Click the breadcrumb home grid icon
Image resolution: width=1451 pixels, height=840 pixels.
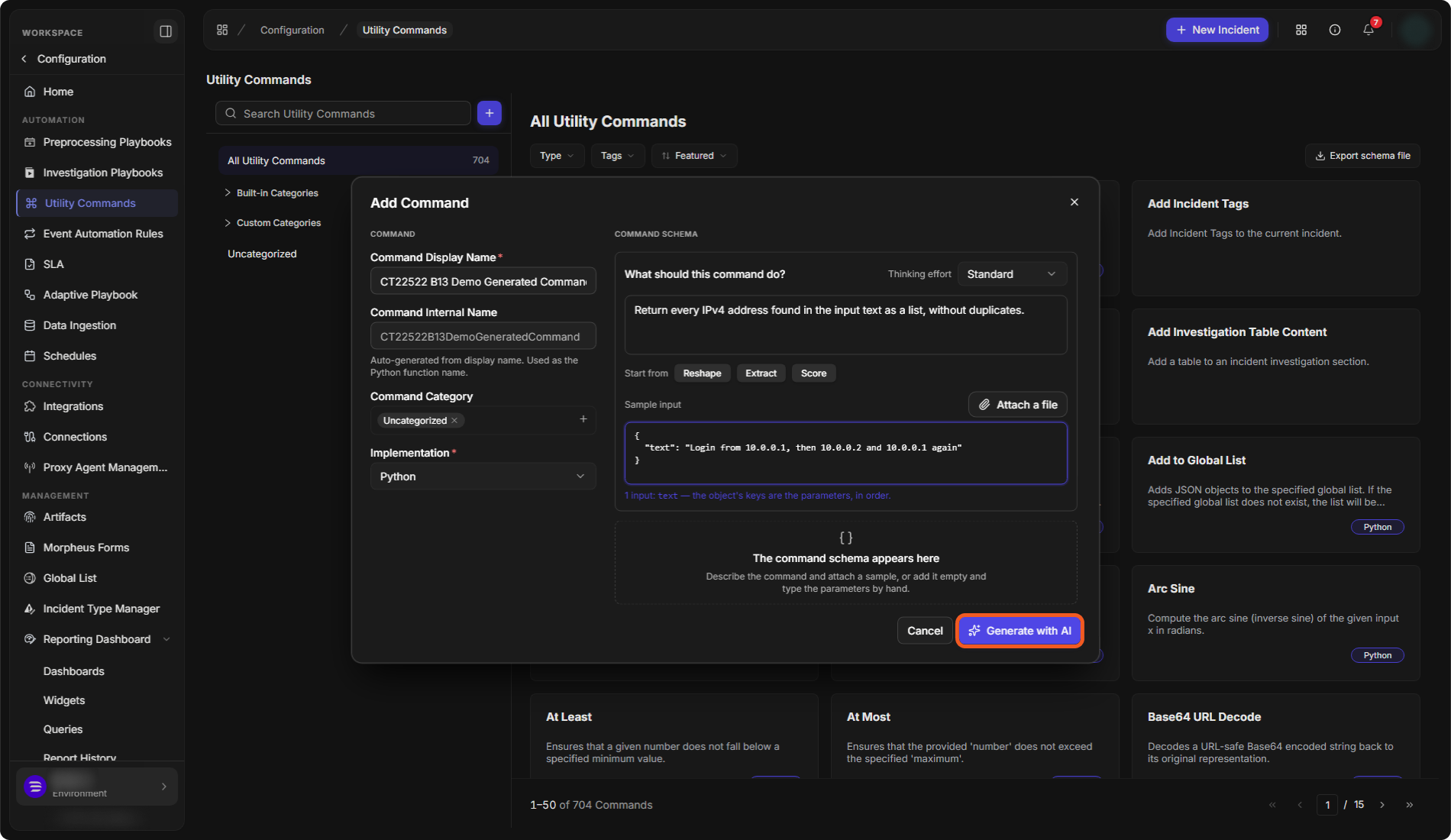pos(222,30)
